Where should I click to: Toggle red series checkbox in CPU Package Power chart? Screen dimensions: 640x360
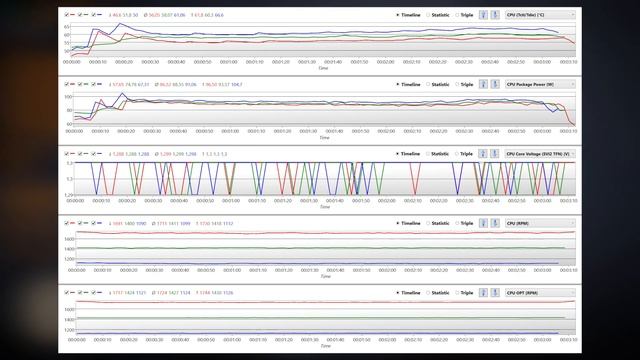67,84
